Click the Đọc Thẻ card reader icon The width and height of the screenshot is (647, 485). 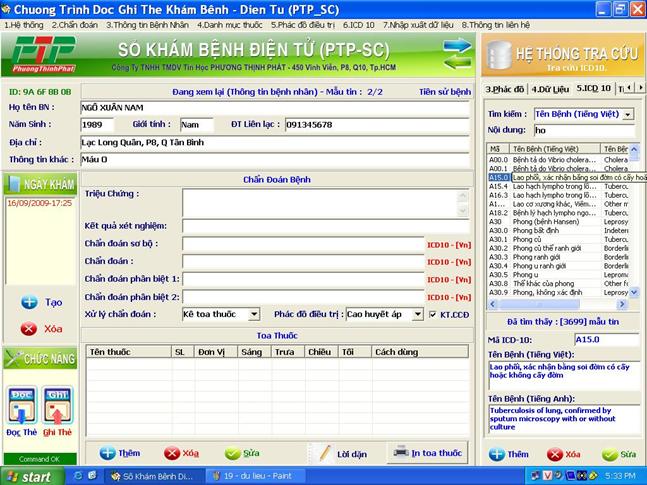coord(23,400)
